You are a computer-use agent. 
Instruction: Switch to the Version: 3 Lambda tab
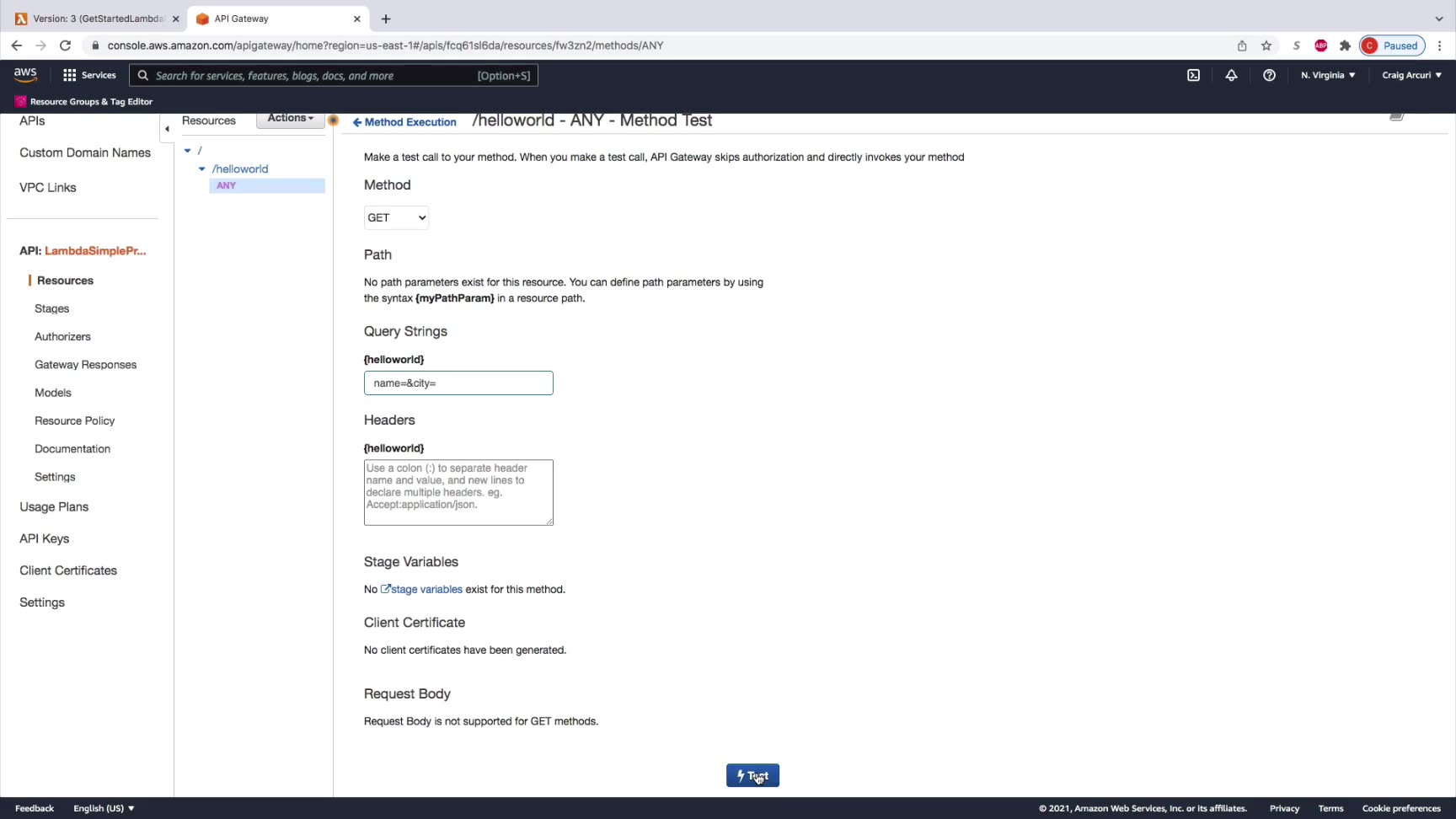coord(97,19)
